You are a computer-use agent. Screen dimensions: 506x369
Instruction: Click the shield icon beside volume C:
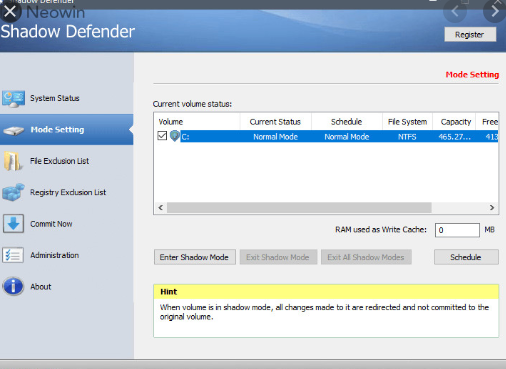click(x=175, y=136)
